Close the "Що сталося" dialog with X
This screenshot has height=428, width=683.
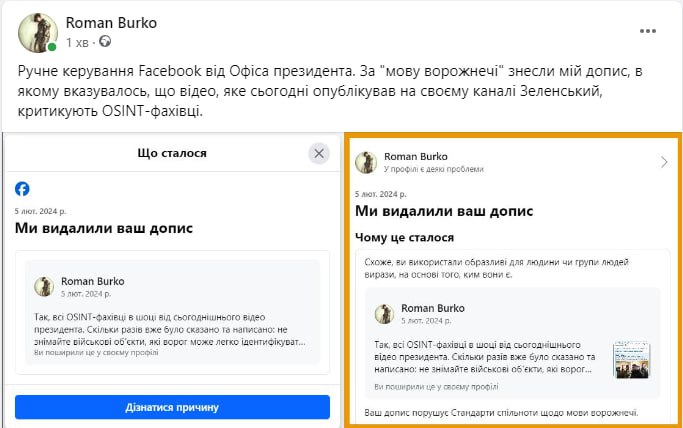point(319,153)
